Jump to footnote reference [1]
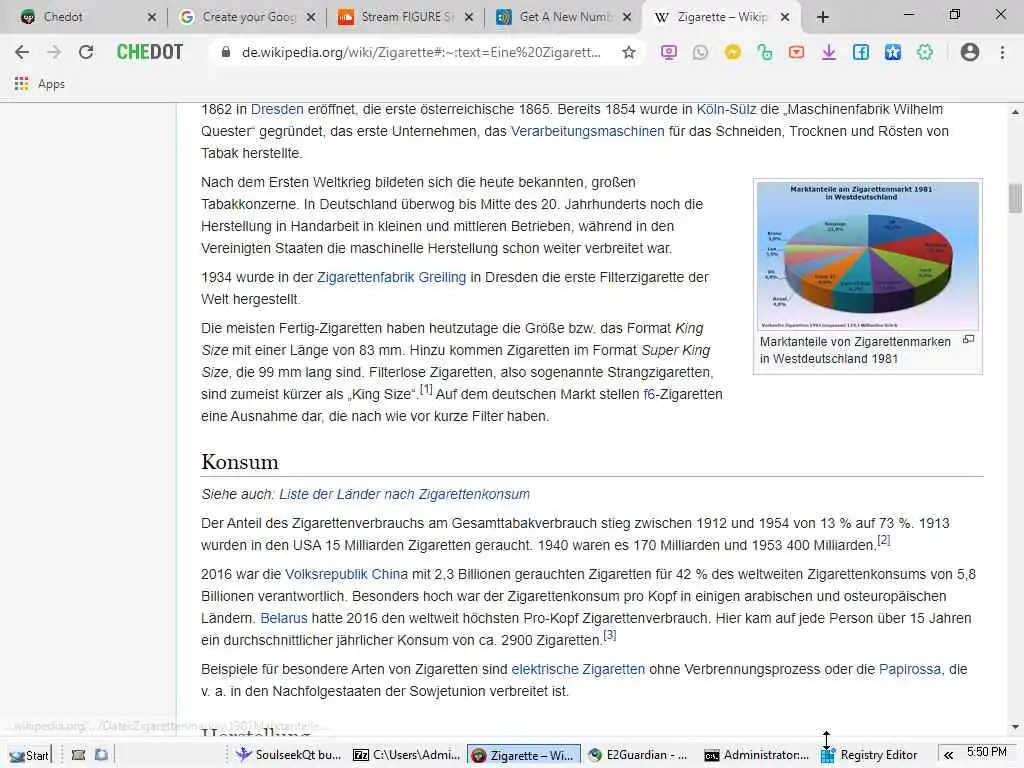This screenshot has width=1024, height=768. click(x=426, y=389)
